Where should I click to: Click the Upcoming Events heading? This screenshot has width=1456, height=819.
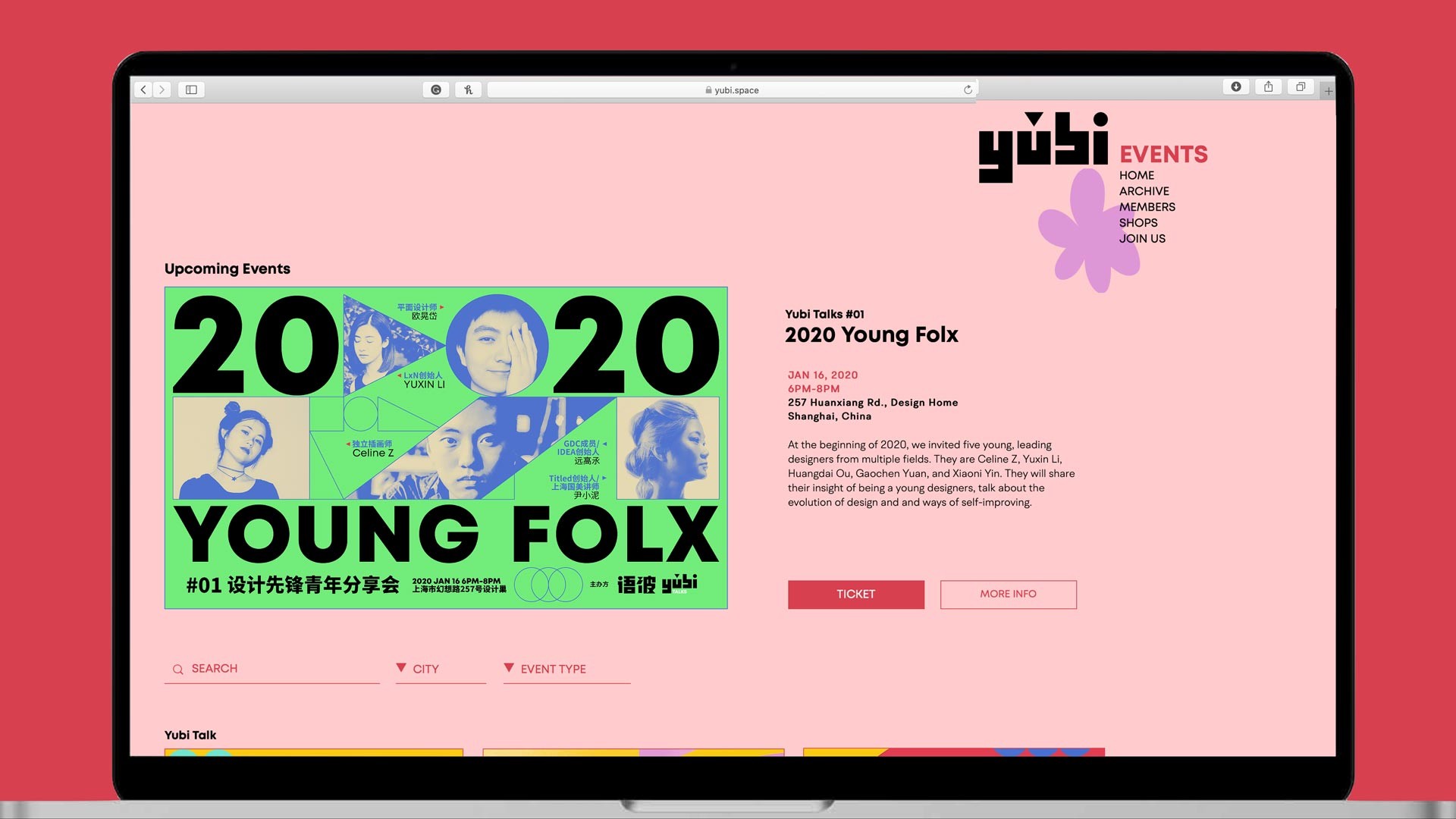pyautogui.click(x=227, y=269)
